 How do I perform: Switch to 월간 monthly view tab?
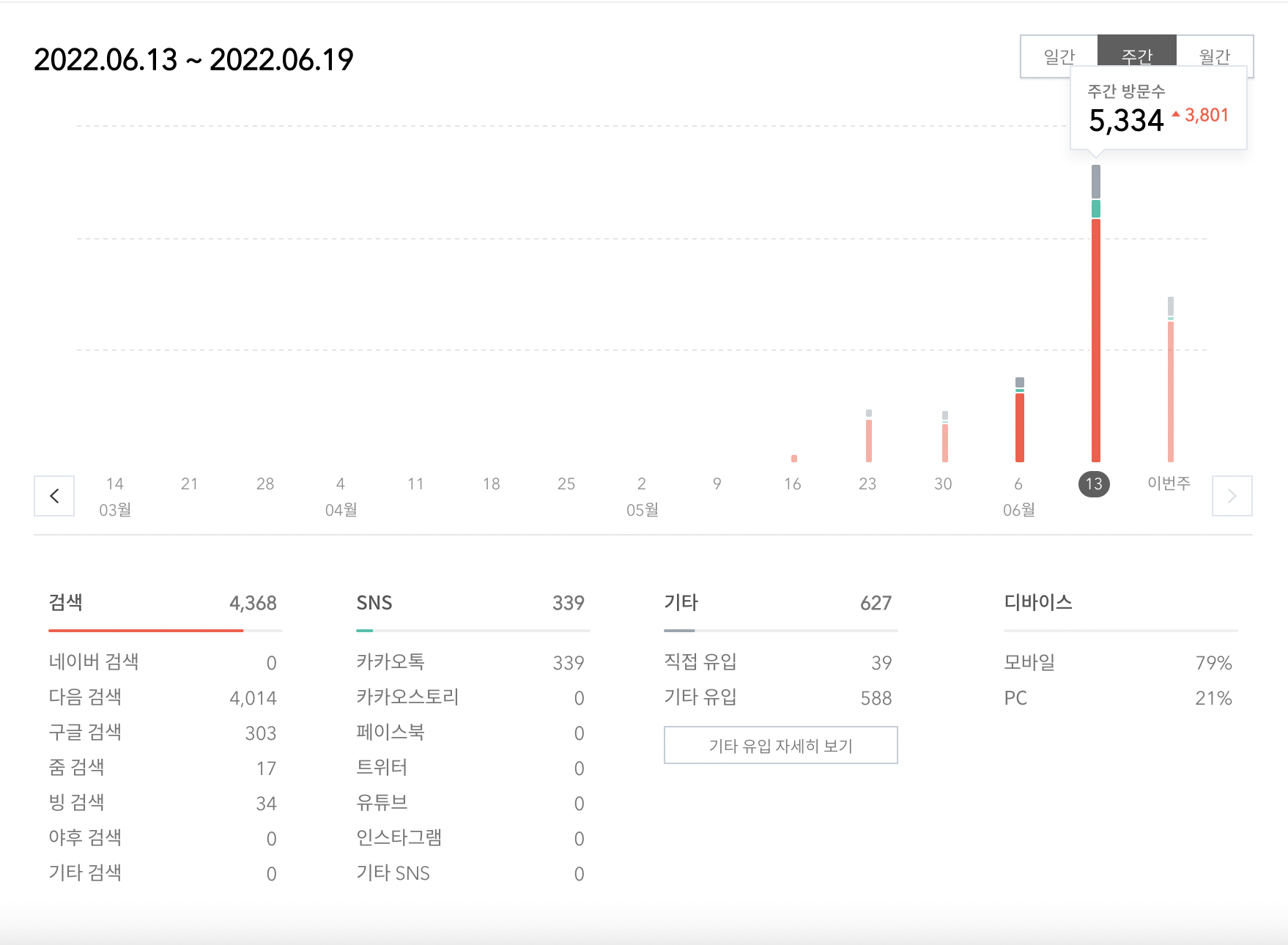(1214, 56)
